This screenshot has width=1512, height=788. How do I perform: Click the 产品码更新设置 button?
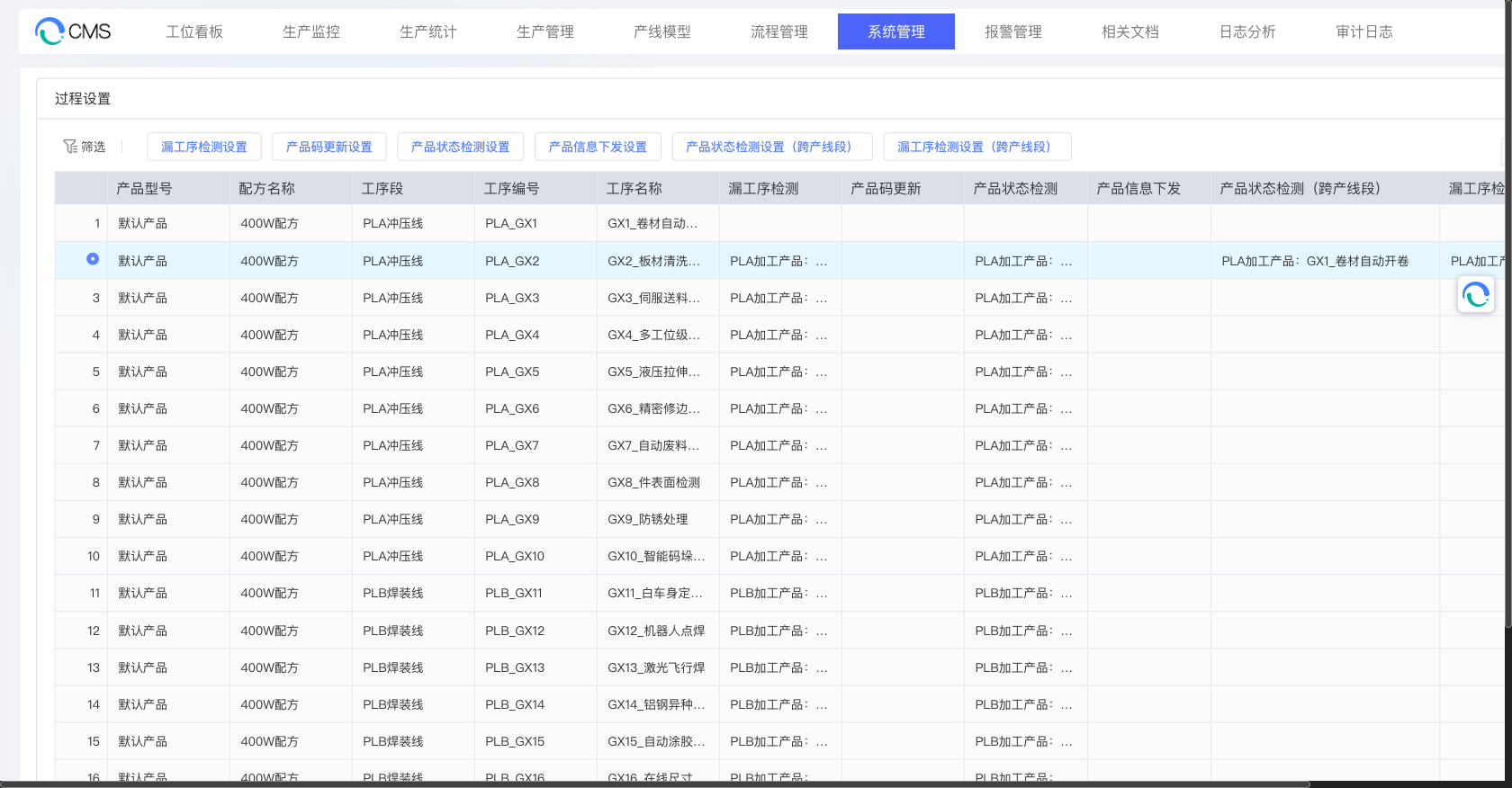coord(328,147)
